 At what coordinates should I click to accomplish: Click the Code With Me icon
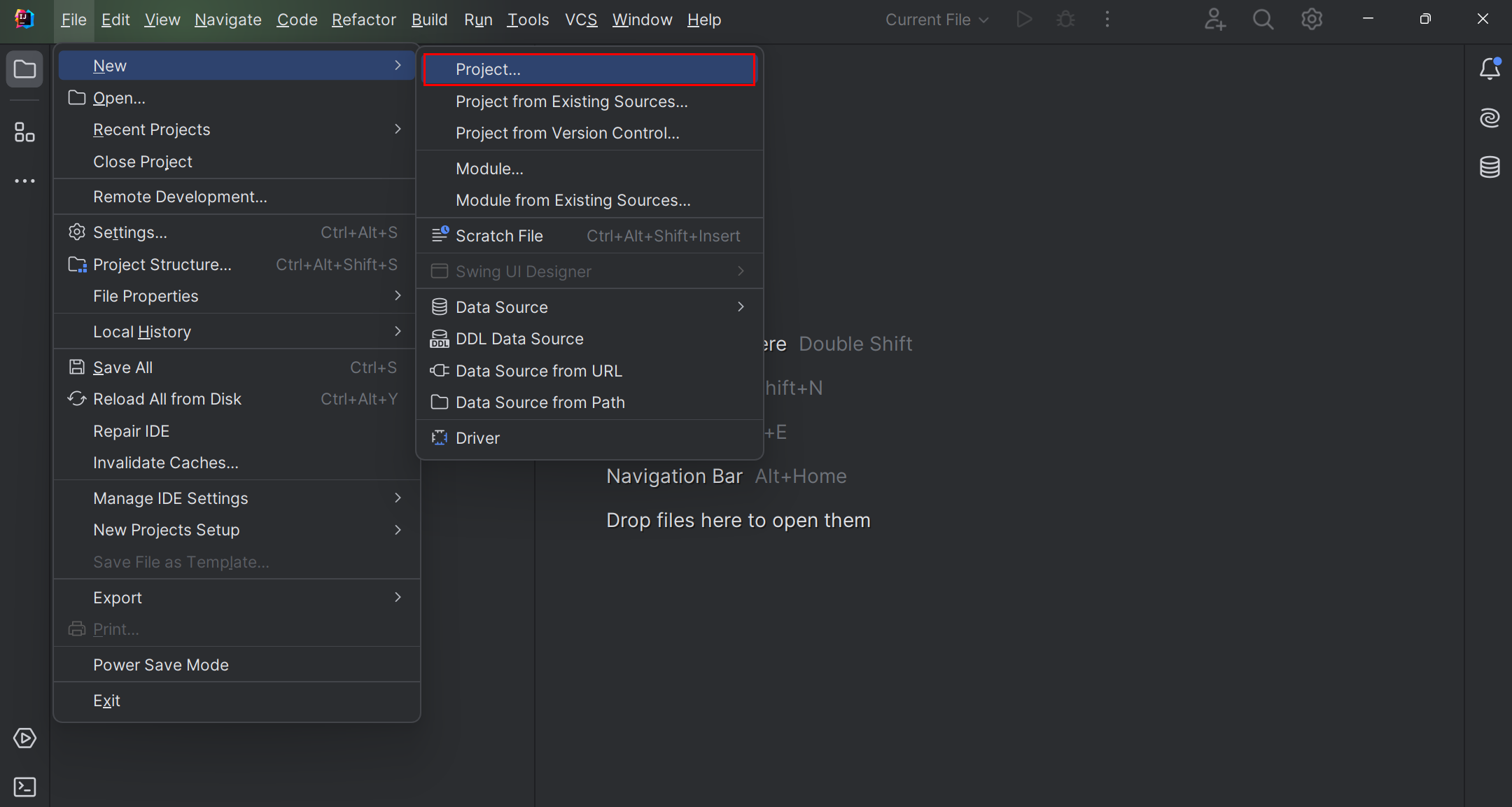point(1214,20)
